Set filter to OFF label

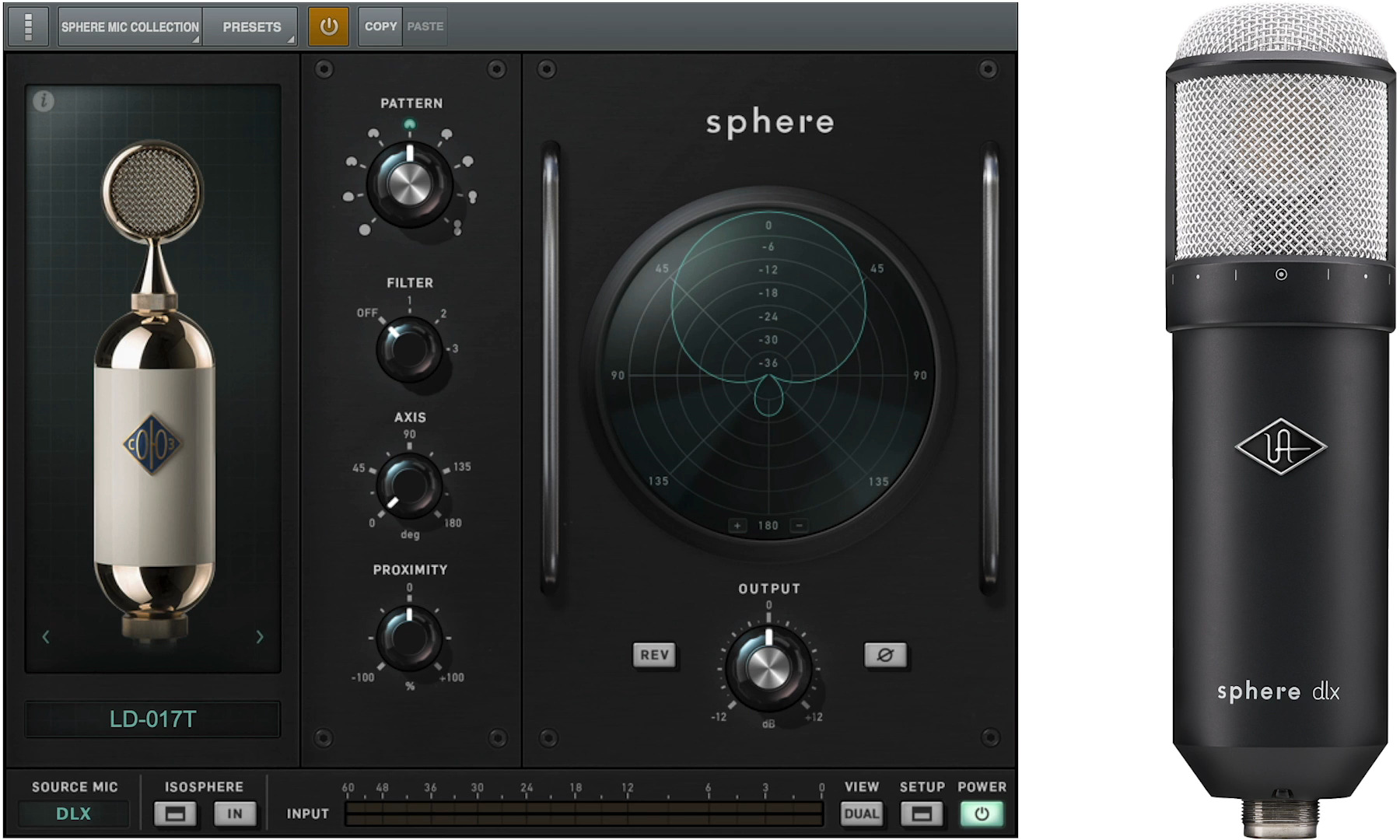click(367, 313)
